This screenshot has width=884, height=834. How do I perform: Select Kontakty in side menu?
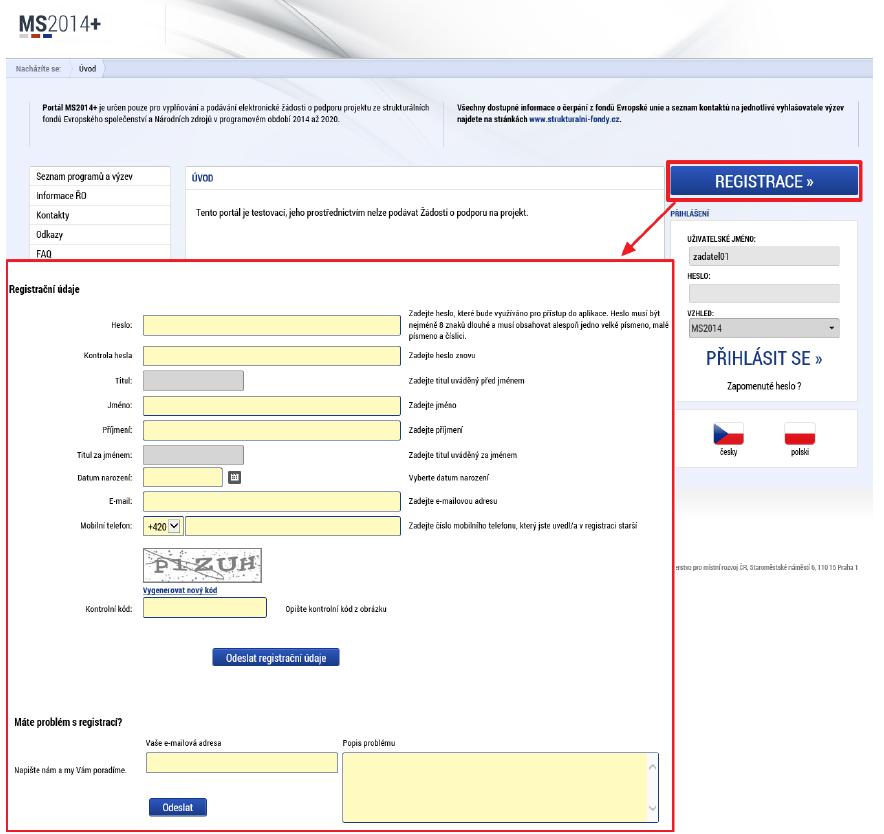tap(100, 215)
